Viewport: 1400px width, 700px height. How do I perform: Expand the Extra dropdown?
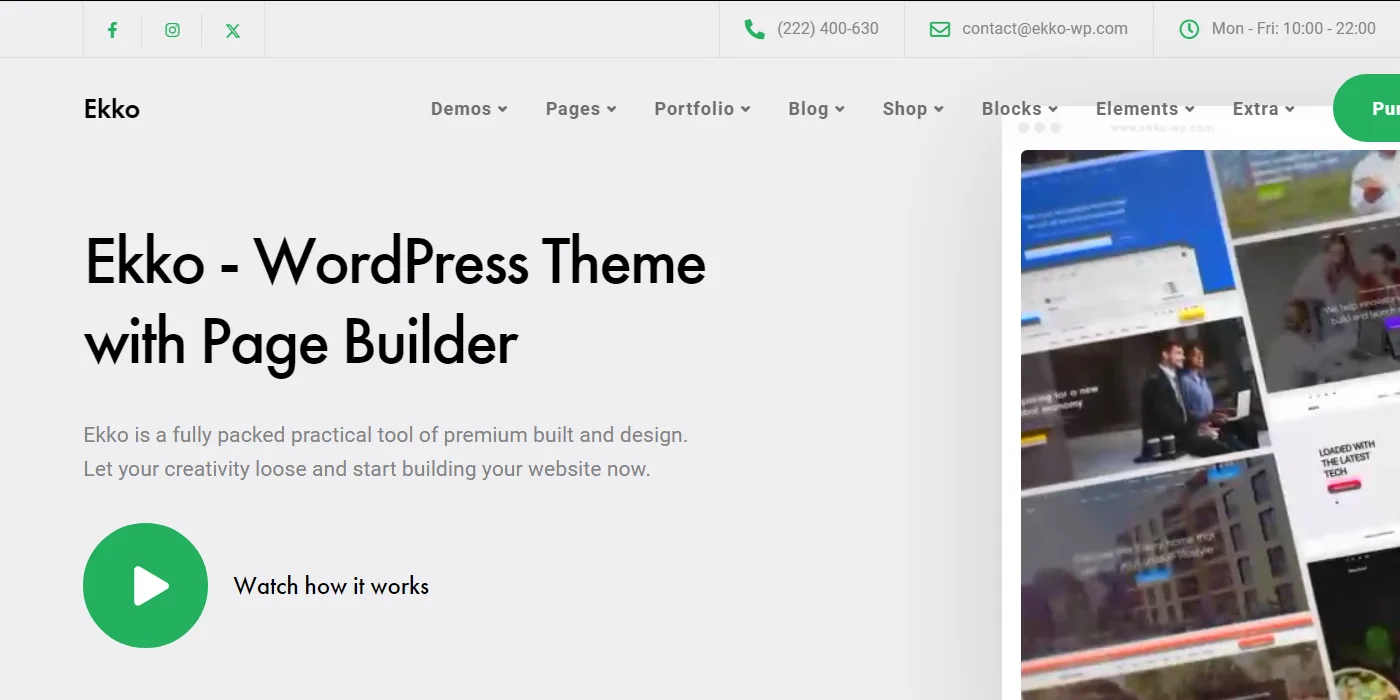(1263, 109)
